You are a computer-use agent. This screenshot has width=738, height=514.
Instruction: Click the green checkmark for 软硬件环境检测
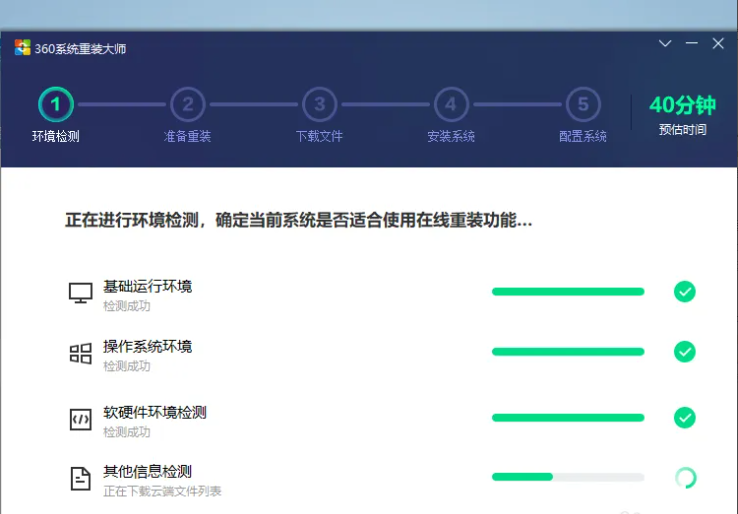tap(684, 418)
